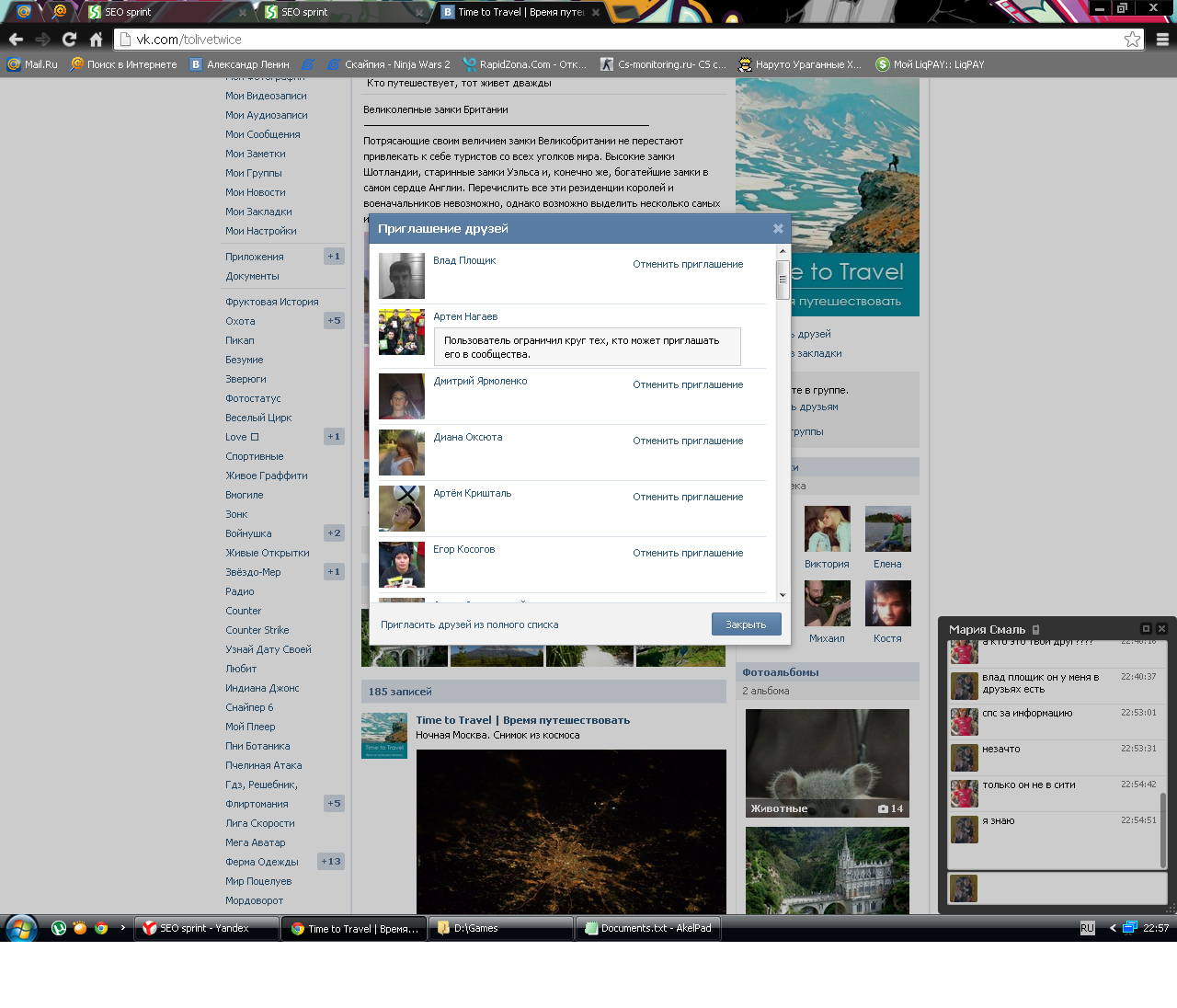The image size is (1177, 1008).
Task: Switch to the first SEO sprint tab
Action: 166,12
